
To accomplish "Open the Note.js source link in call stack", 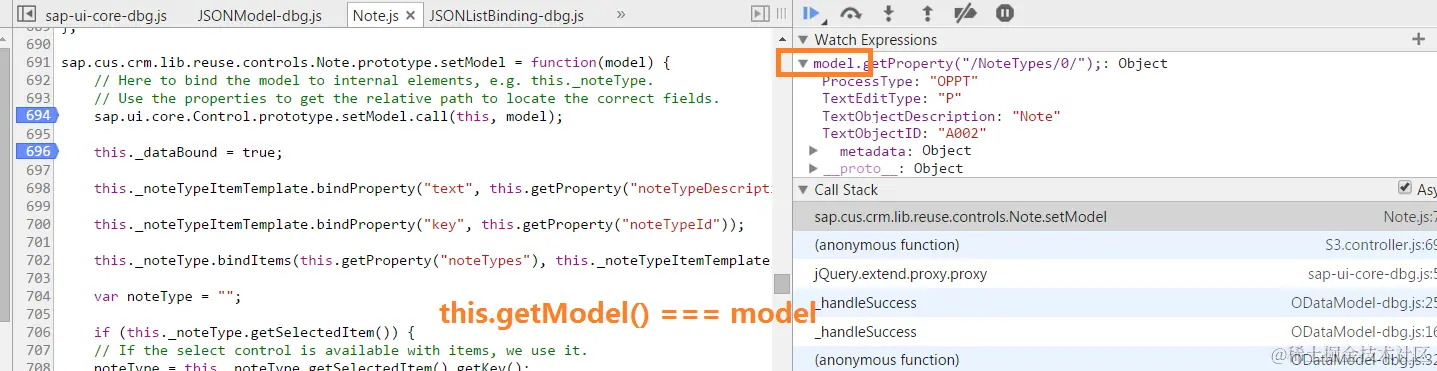I will tap(1410, 216).
